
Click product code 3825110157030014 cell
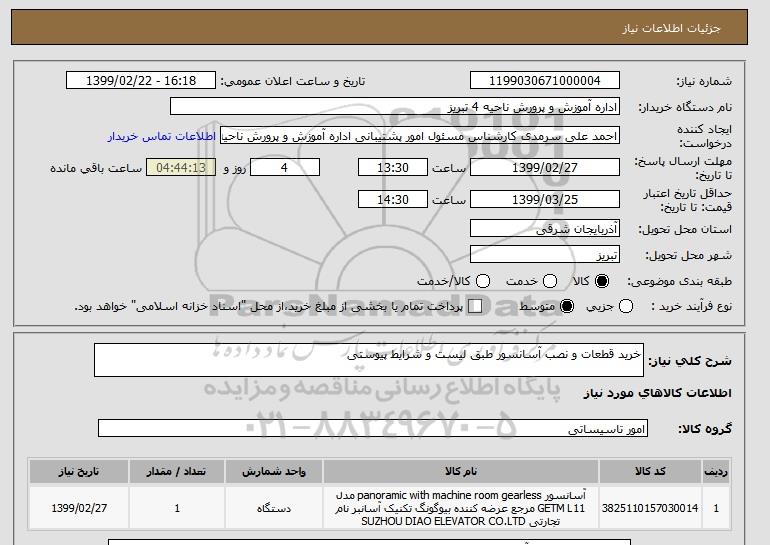click(650, 508)
